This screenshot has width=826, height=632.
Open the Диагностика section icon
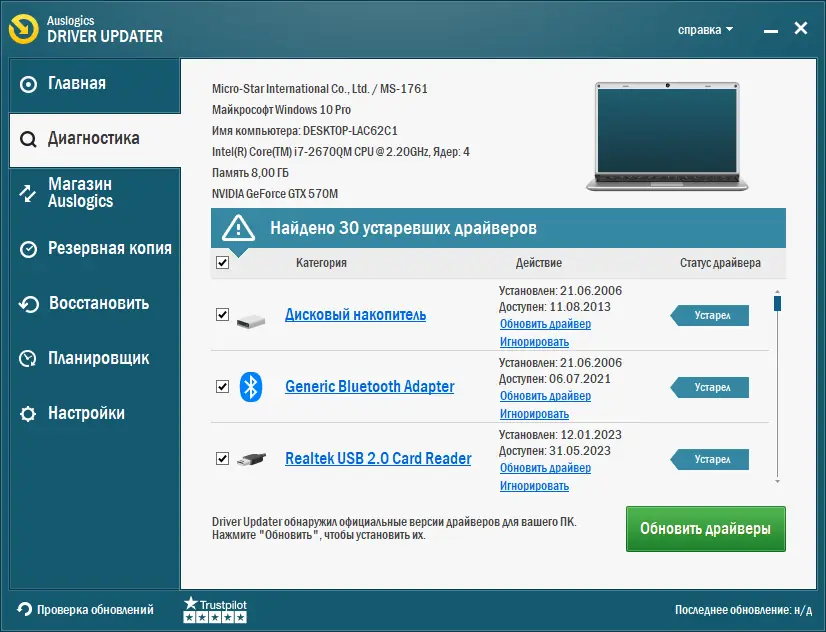point(27,138)
